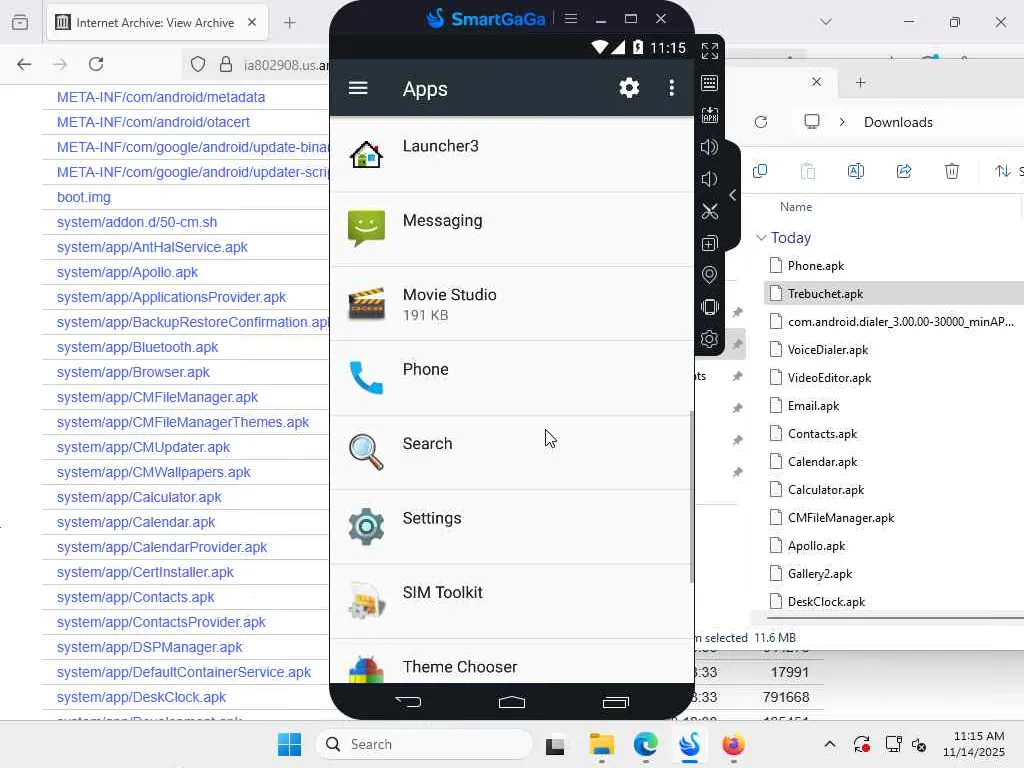The image size is (1024, 768).
Task: Open Messaging app entry
Action: click(512, 229)
